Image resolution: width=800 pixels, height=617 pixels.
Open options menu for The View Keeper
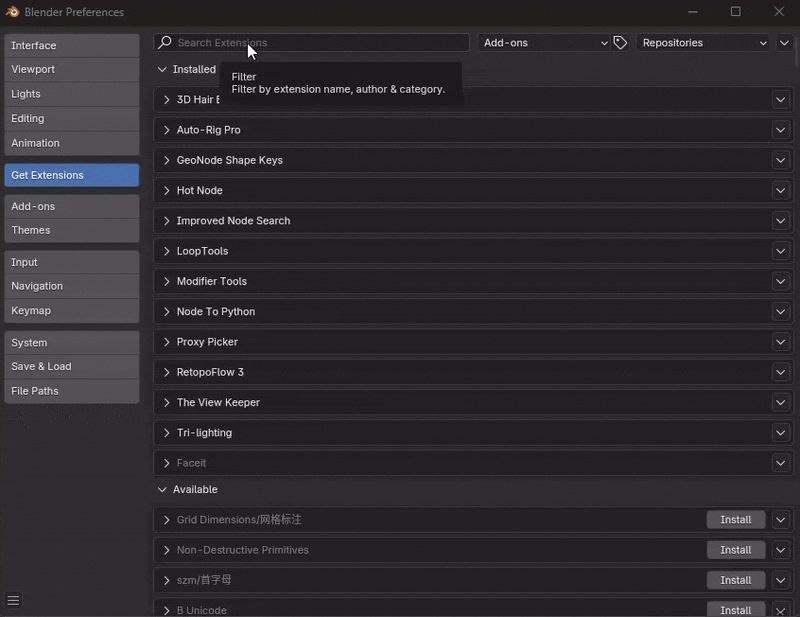[780, 402]
